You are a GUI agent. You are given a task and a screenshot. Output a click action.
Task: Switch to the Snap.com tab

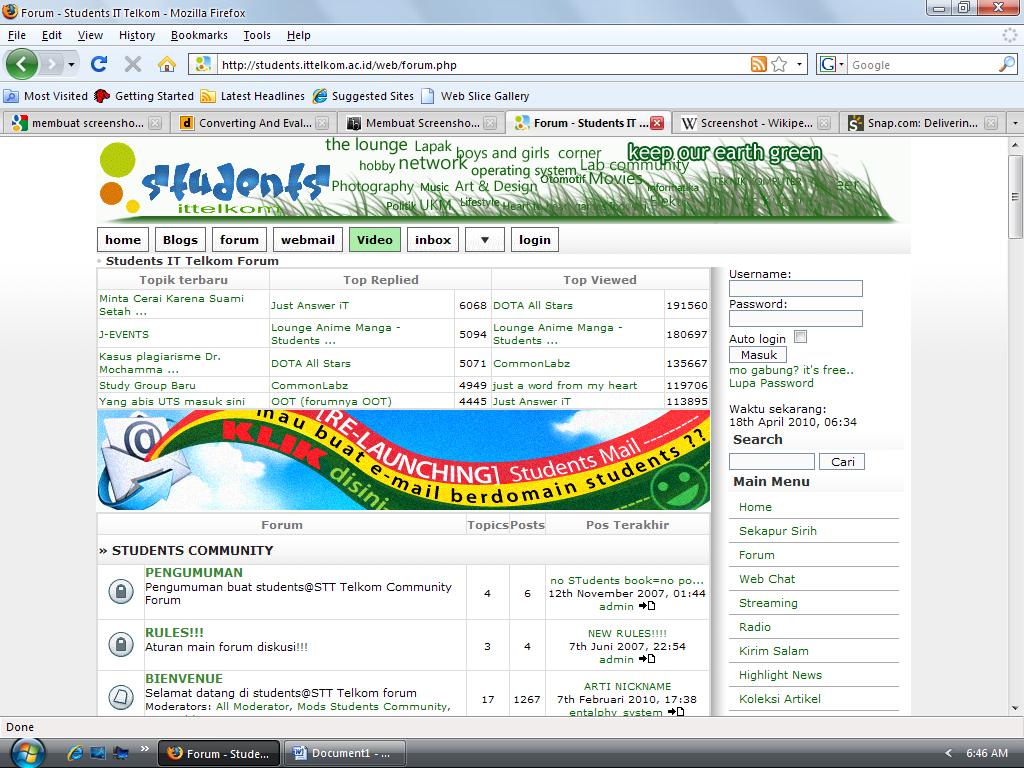click(x=921, y=123)
